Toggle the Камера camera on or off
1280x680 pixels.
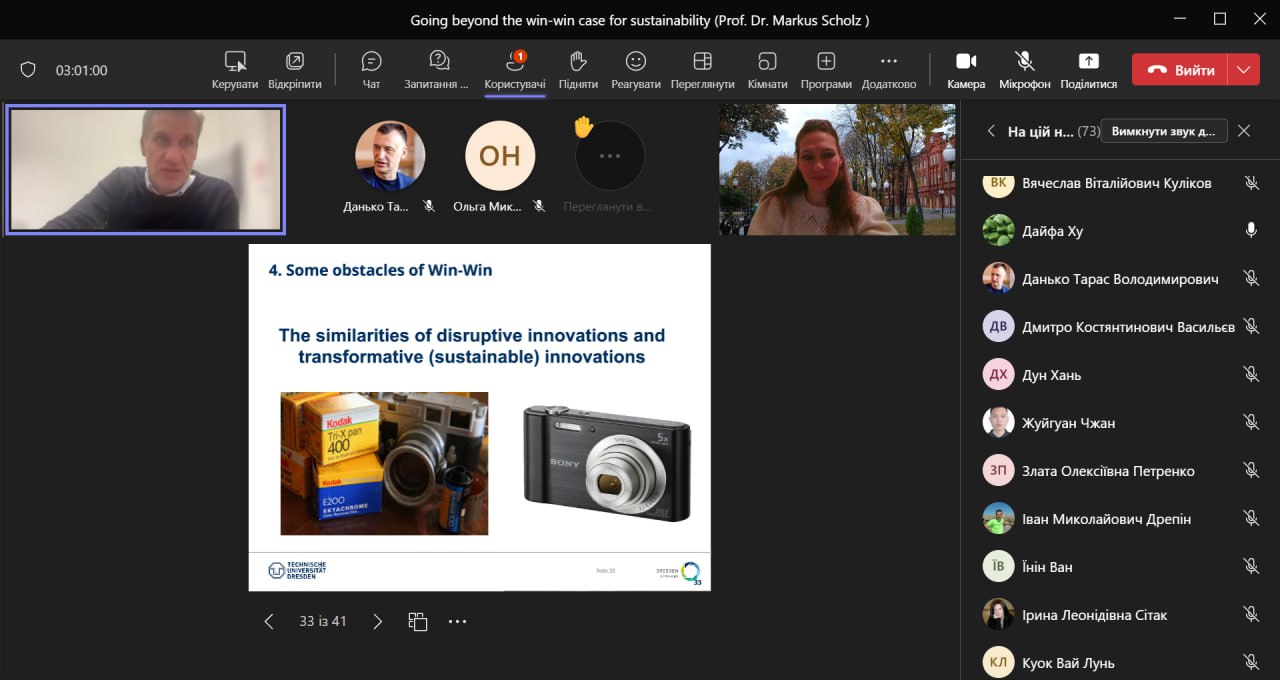pos(966,62)
